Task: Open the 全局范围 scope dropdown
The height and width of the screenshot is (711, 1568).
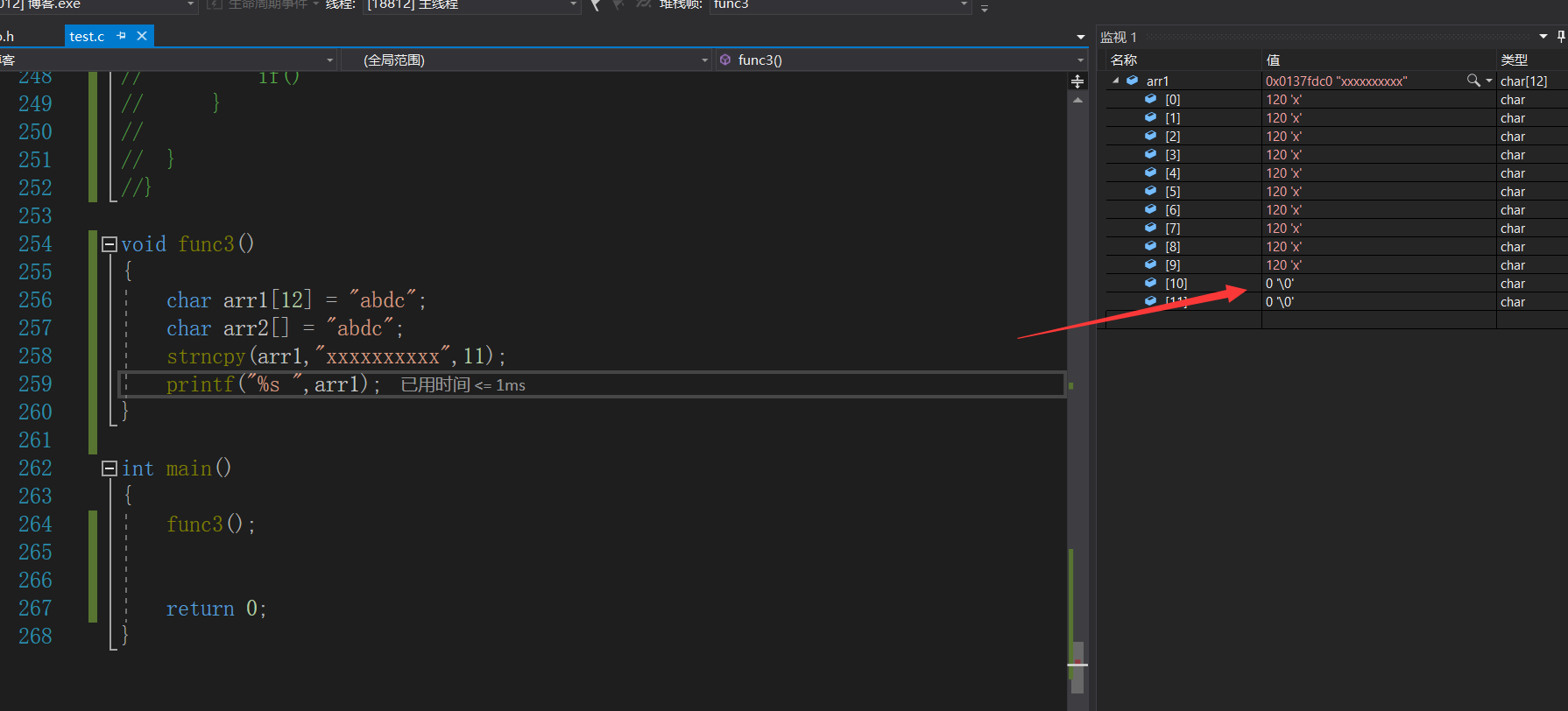Action: pyautogui.click(x=704, y=60)
